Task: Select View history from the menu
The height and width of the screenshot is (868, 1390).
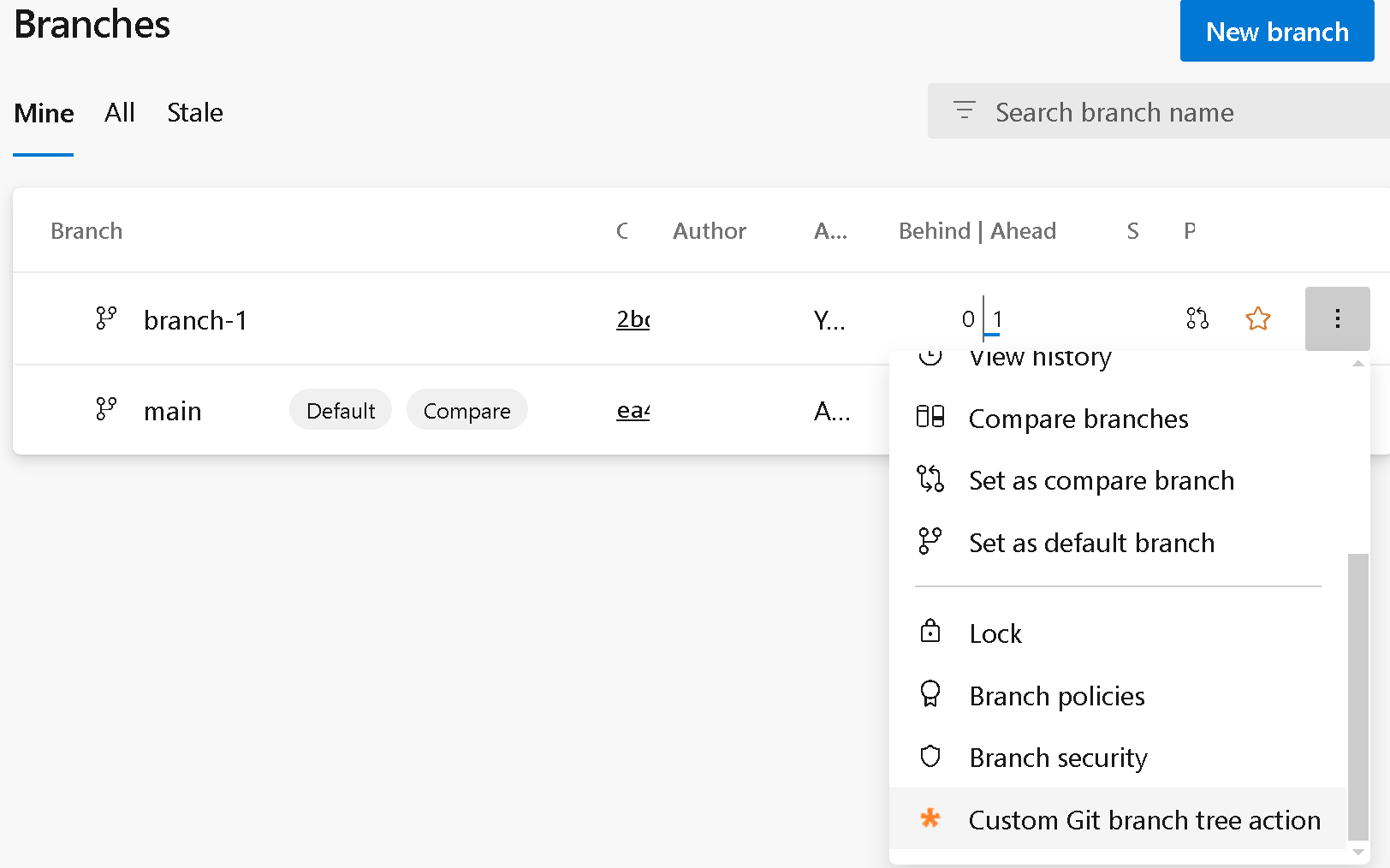Action: tap(1039, 358)
